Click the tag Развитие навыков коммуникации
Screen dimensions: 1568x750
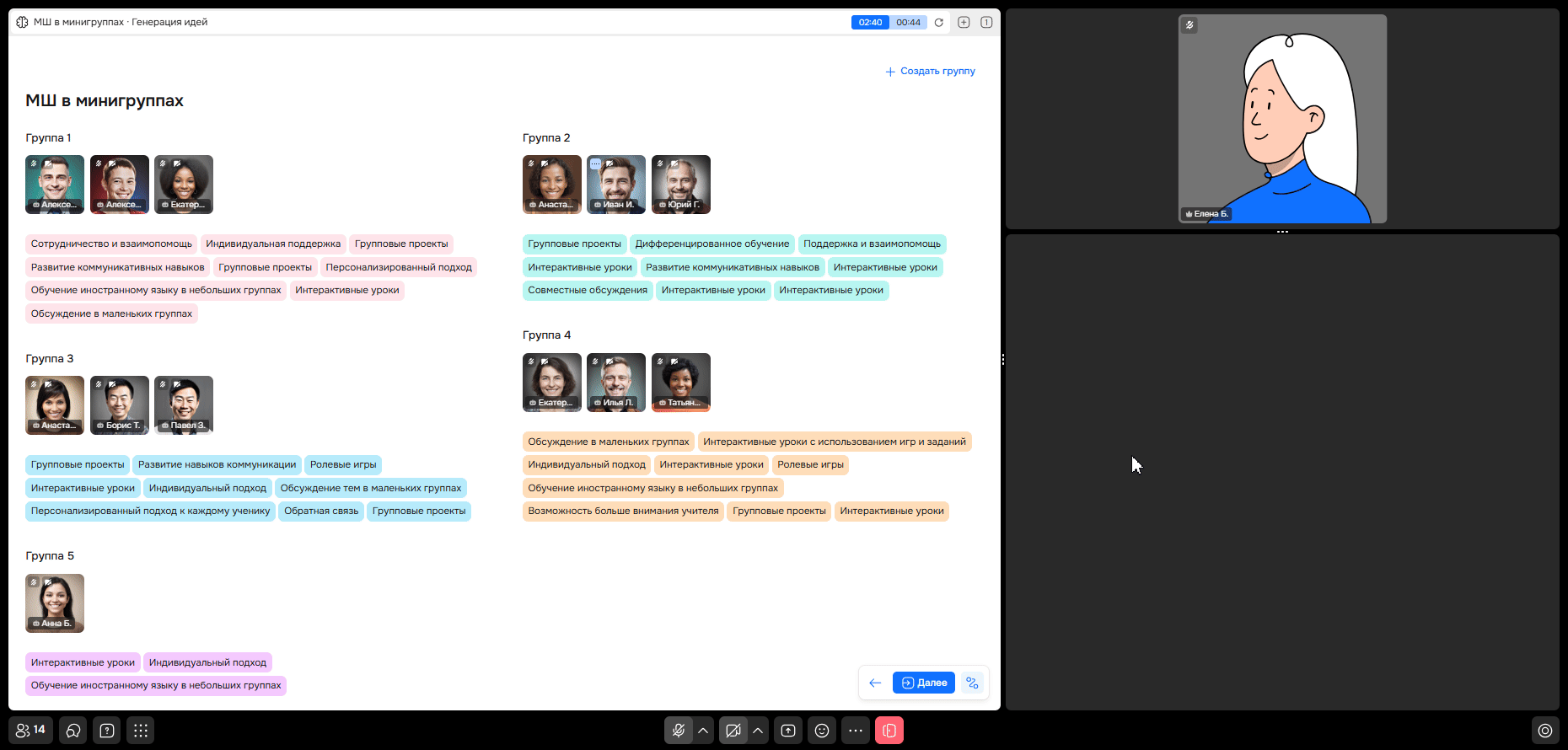pyautogui.click(x=217, y=464)
